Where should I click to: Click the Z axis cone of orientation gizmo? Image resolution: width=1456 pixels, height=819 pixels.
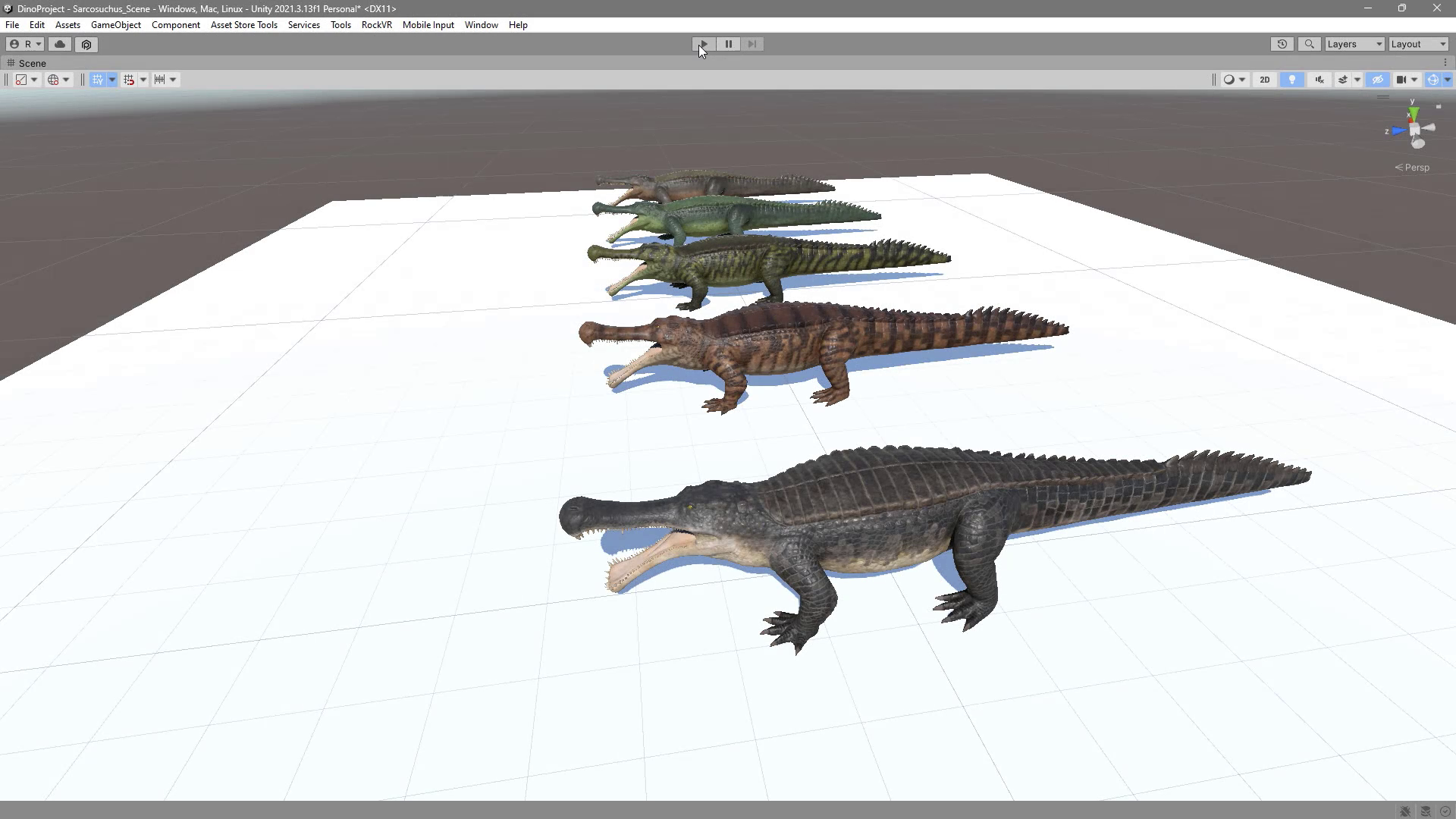pyautogui.click(x=1398, y=131)
